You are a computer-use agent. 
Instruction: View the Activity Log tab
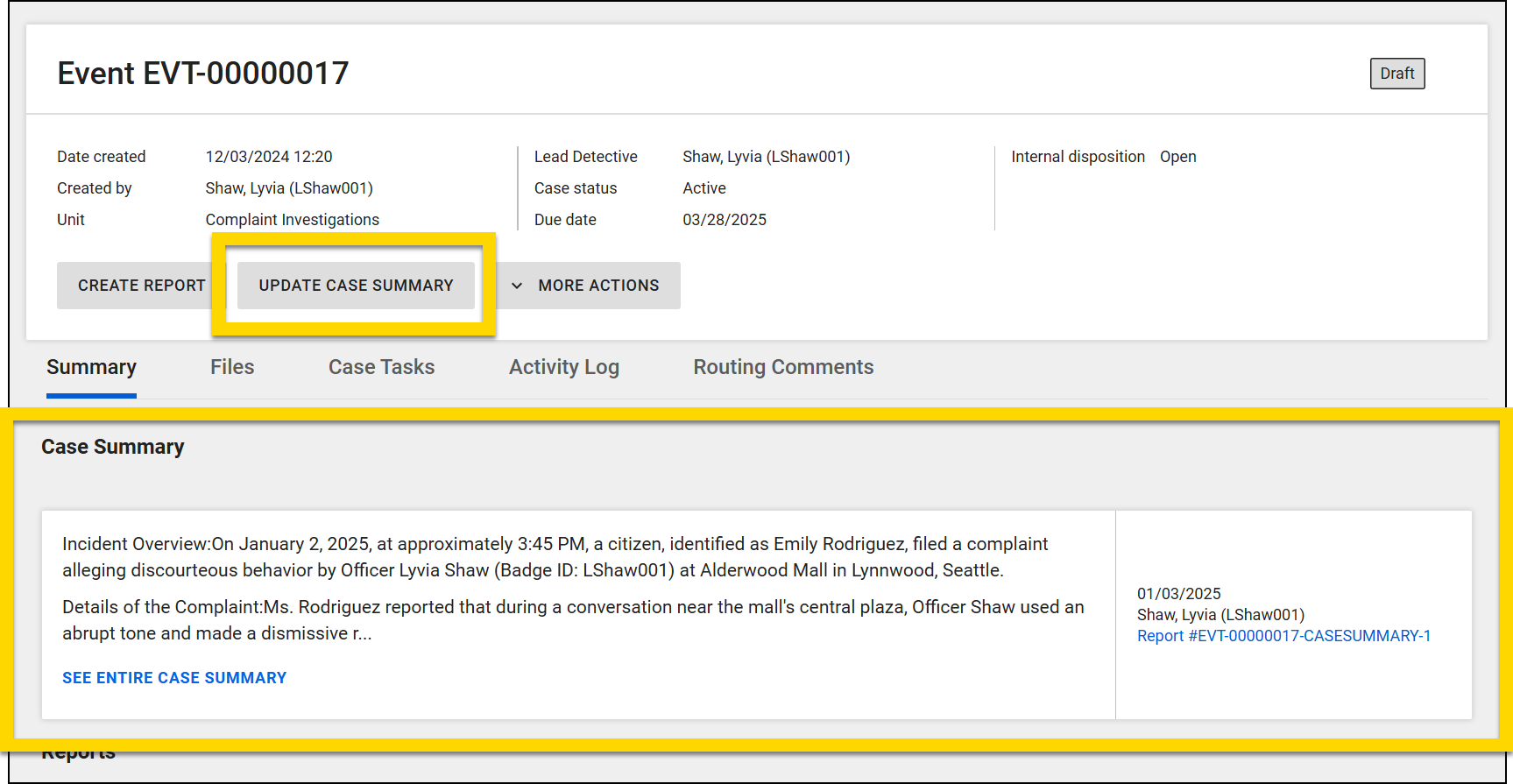(x=564, y=367)
